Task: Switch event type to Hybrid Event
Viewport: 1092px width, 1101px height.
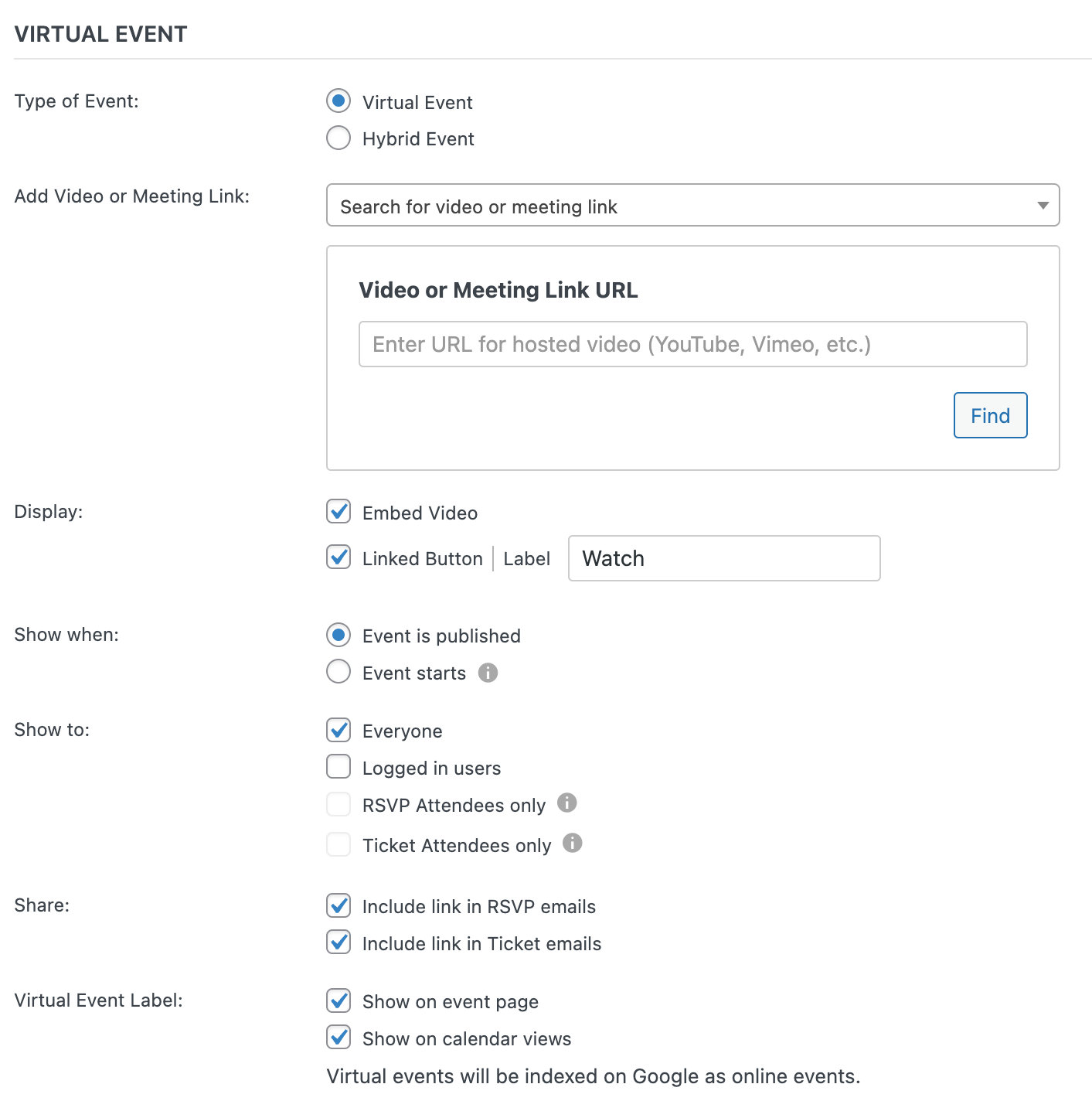Action: point(338,138)
